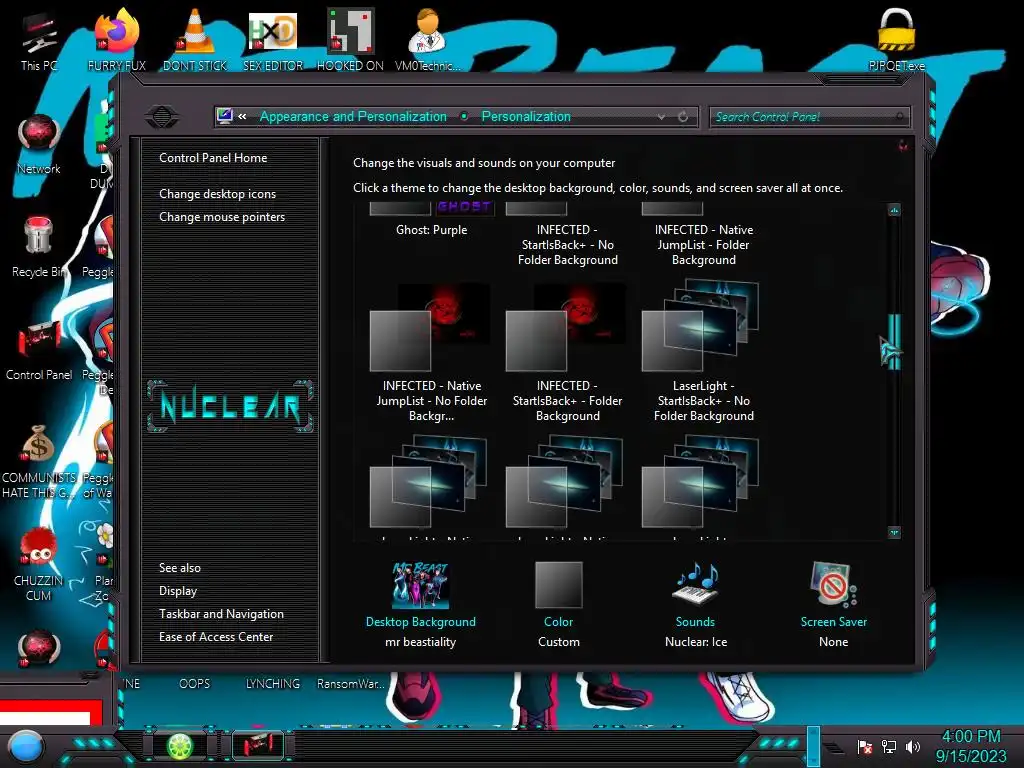Click the octagonal back button in window header

(x=162, y=117)
